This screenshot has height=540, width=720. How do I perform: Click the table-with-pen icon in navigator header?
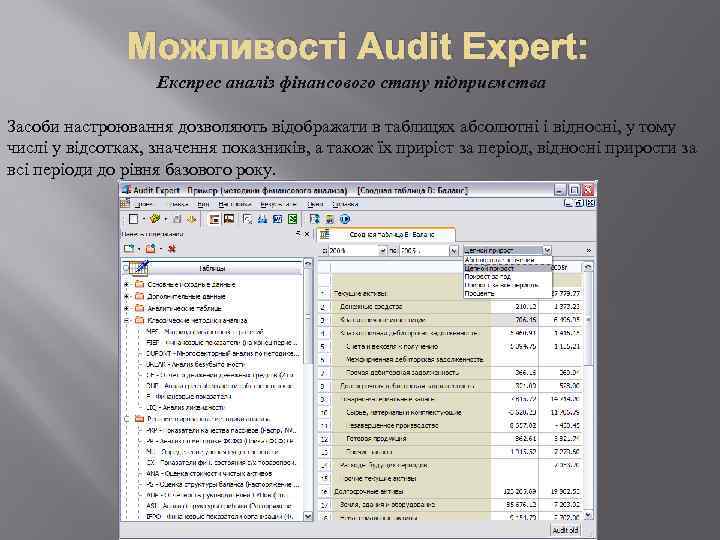(139, 267)
